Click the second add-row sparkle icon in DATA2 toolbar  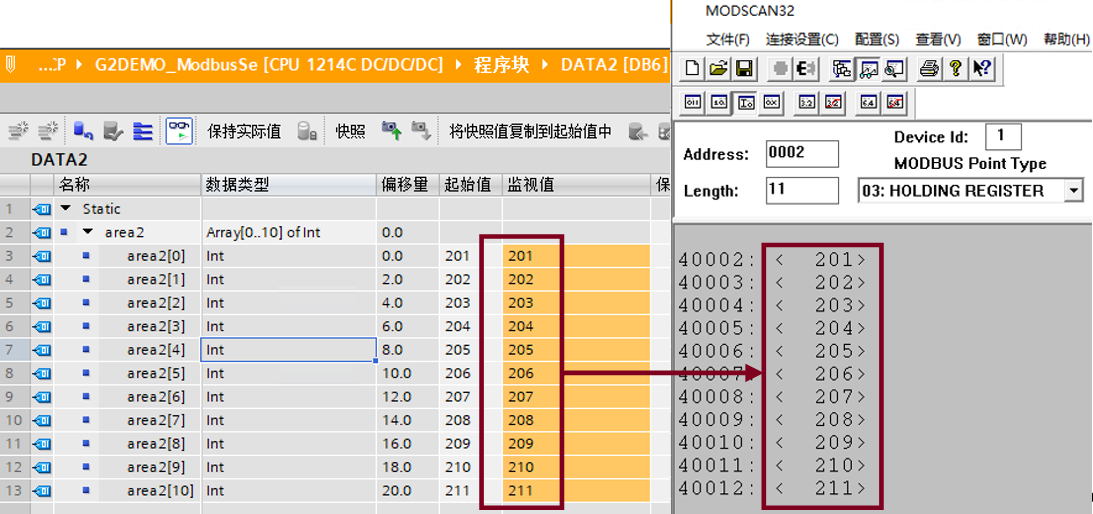tap(48, 130)
